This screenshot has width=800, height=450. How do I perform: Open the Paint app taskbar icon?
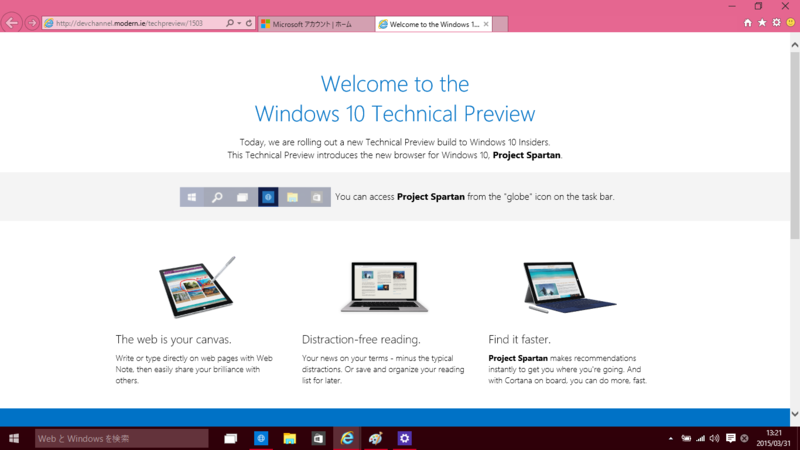(376, 438)
